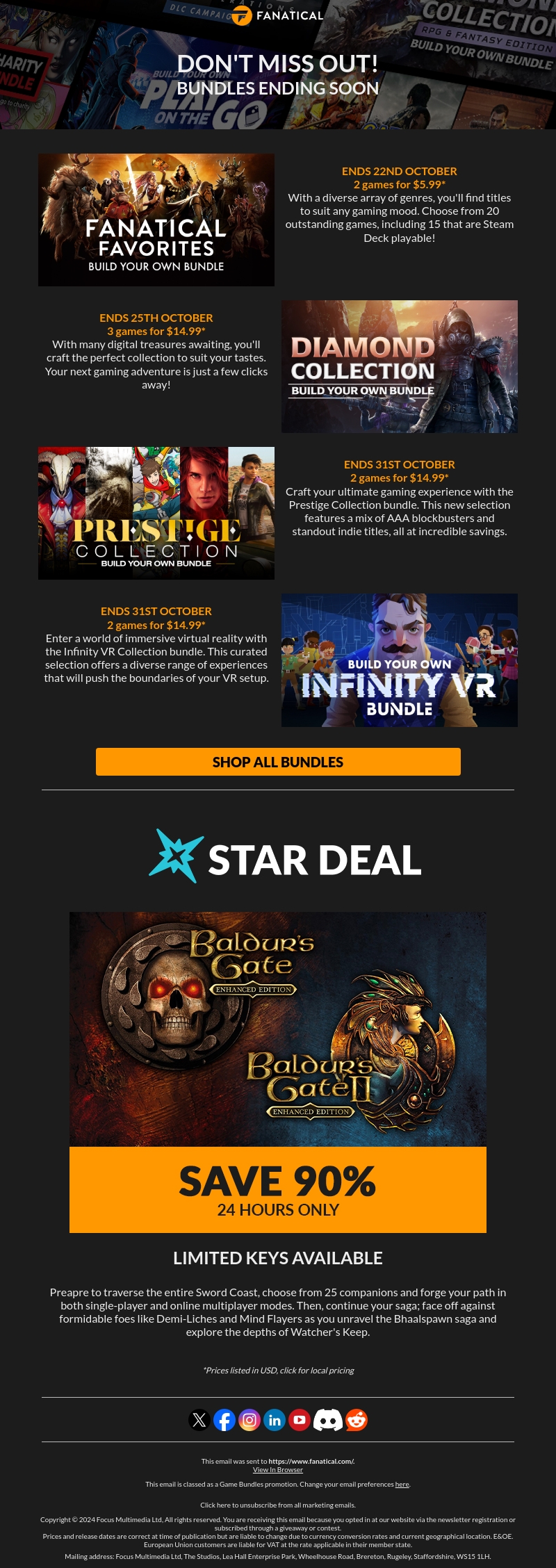Viewport: 556px width, 1568px height.
Task: Open the Prestige Collection bundle image
Action: pyautogui.click(x=156, y=513)
